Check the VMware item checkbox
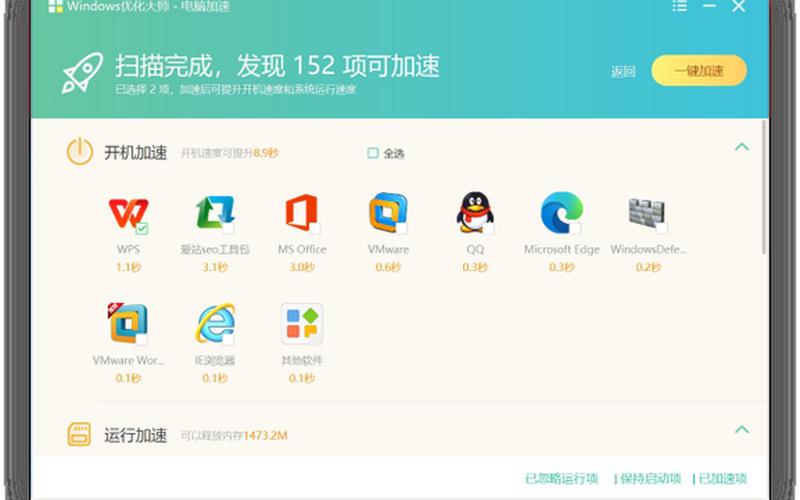The image size is (800, 500). 402,228
